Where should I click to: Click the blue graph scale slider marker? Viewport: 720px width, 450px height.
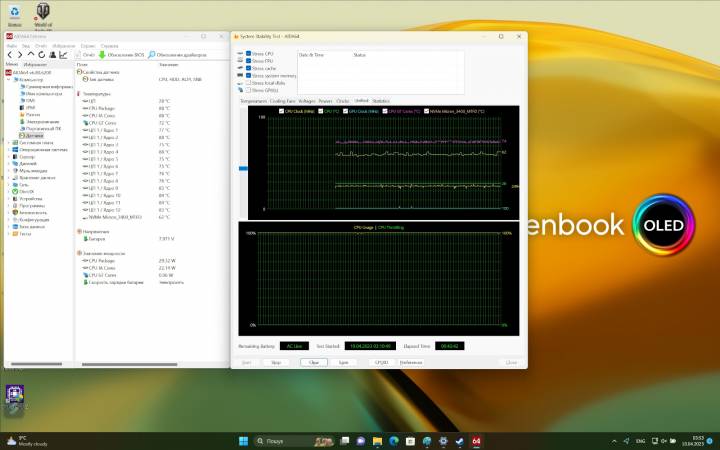pos(243,169)
